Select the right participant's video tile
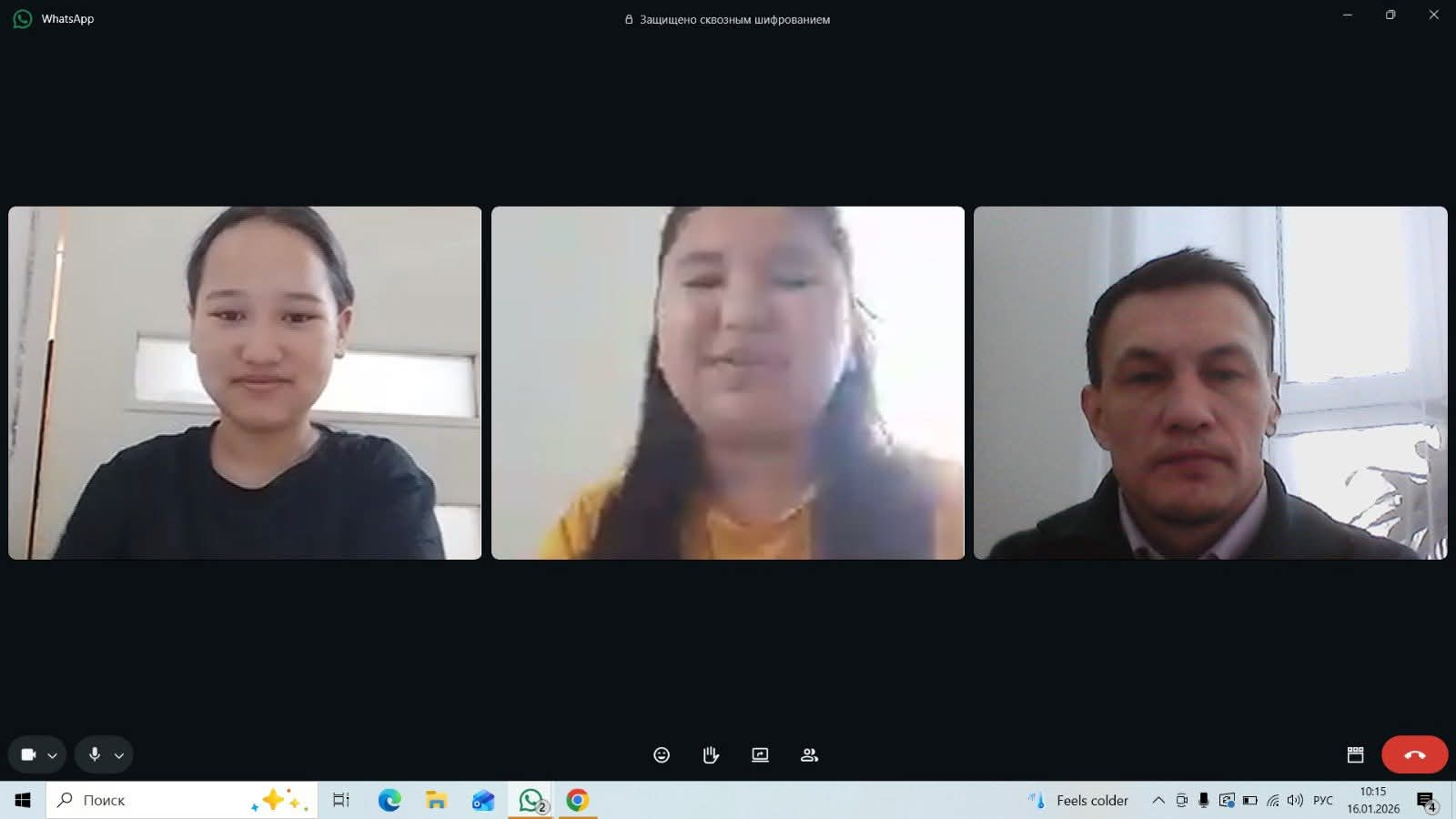This screenshot has height=819, width=1456. point(1209,382)
